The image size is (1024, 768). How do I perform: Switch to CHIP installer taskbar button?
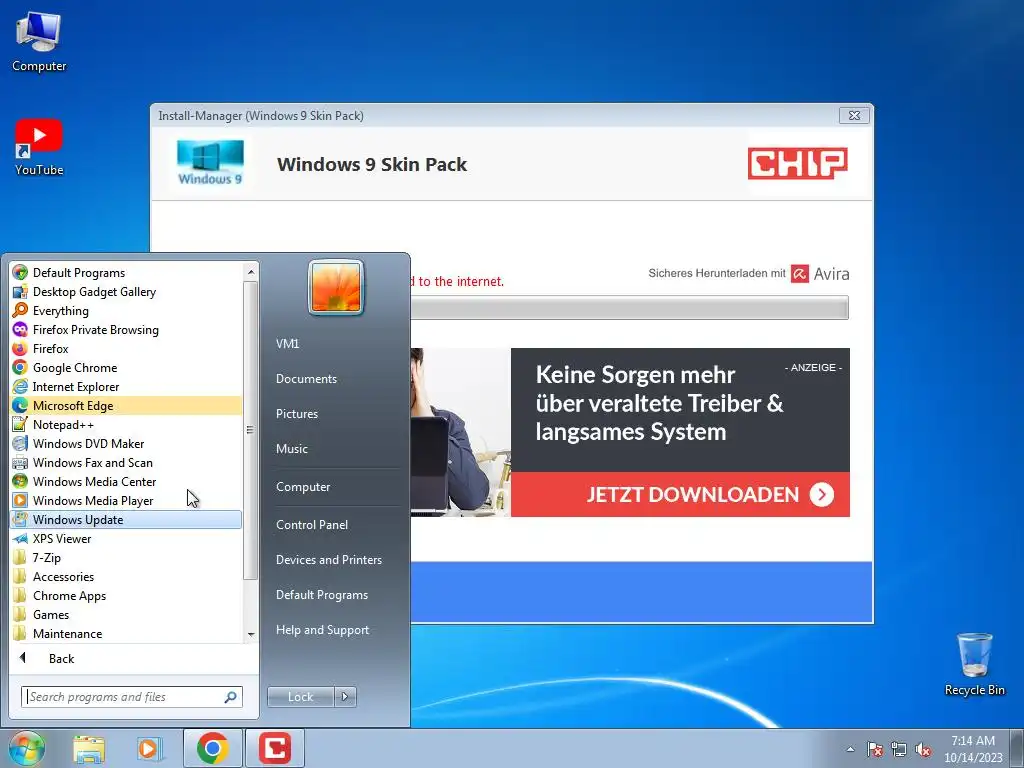pos(275,748)
